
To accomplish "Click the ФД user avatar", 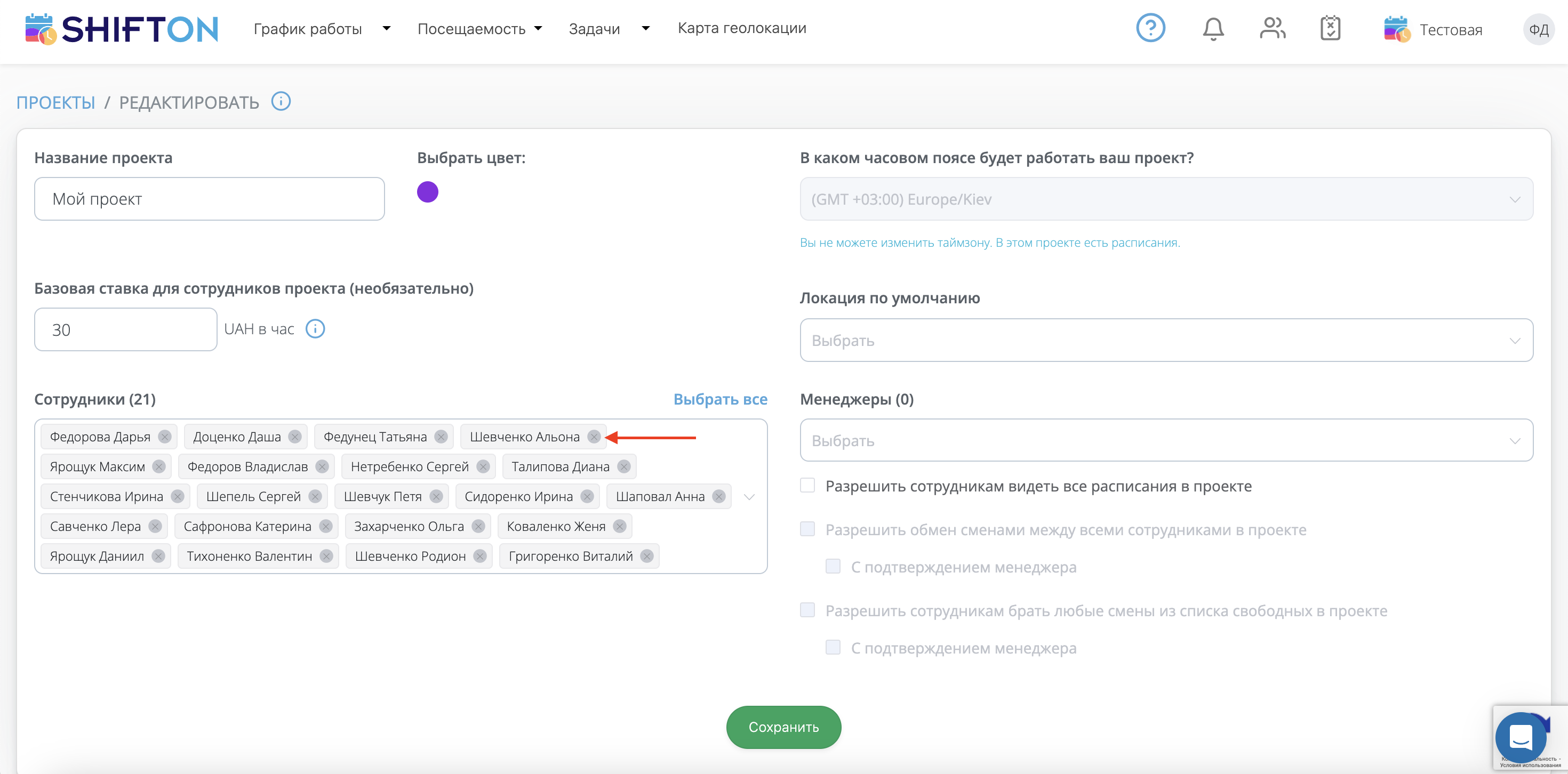I will coord(1538,30).
